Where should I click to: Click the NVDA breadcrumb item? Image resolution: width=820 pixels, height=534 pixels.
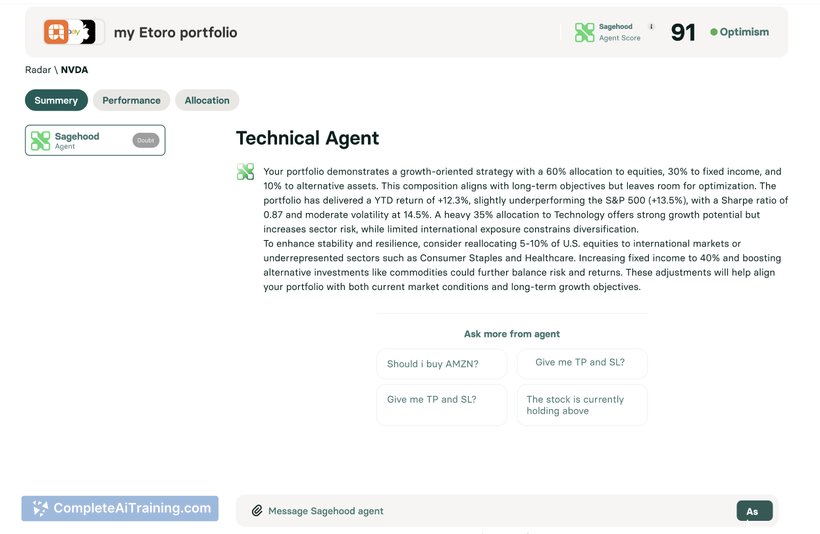click(74, 70)
